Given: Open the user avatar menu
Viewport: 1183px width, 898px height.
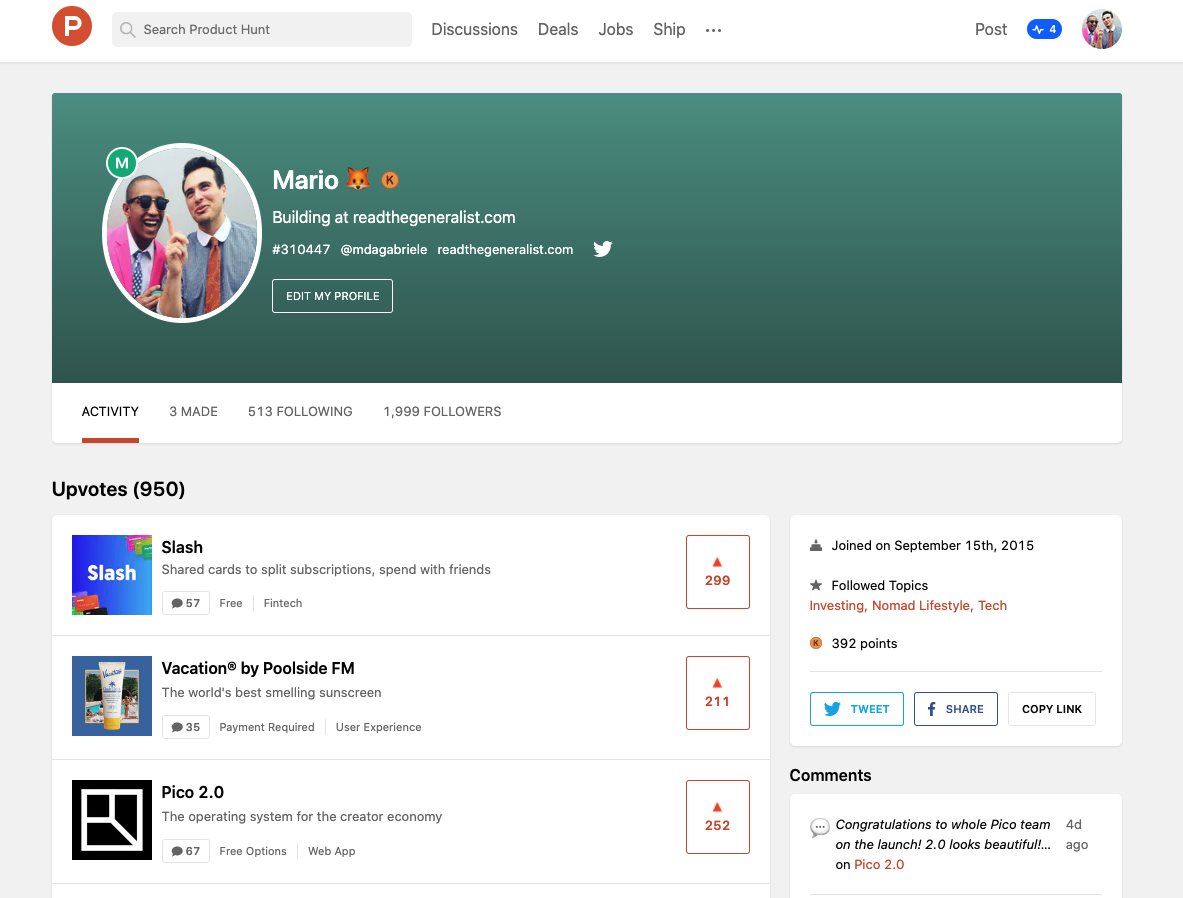Looking at the screenshot, I should click(1101, 29).
